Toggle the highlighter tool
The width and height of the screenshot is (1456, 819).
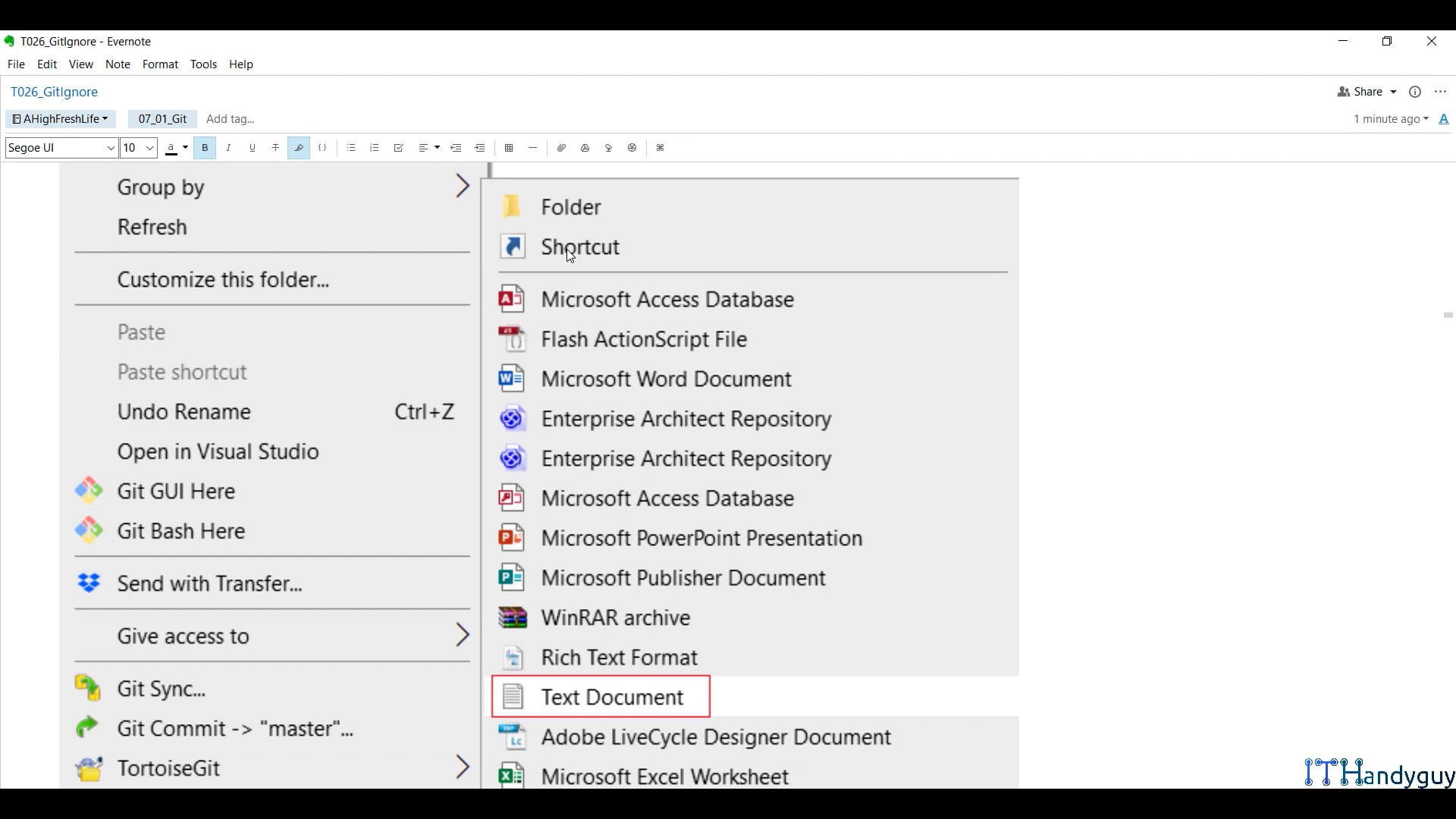pos(299,148)
